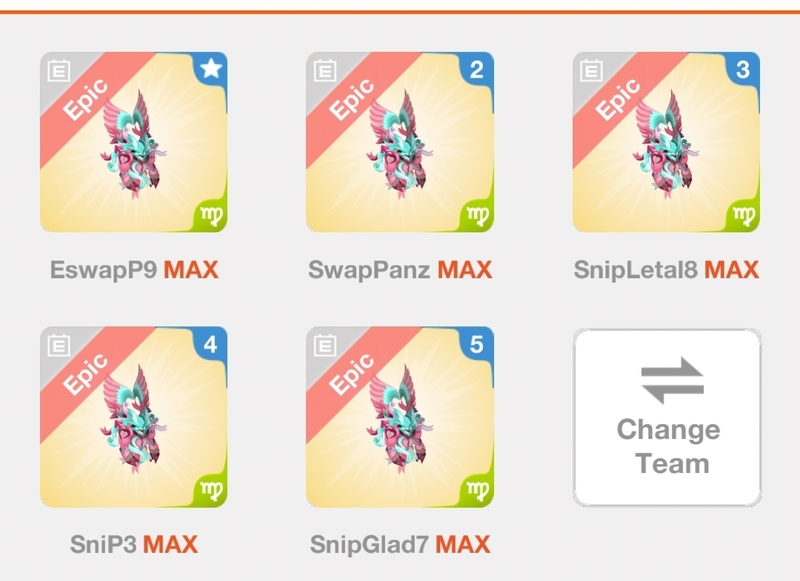Image resolution: width=800 pixels, height=581 pixels.
Task: Click the star badge on EswapP9
Action: 211,68
